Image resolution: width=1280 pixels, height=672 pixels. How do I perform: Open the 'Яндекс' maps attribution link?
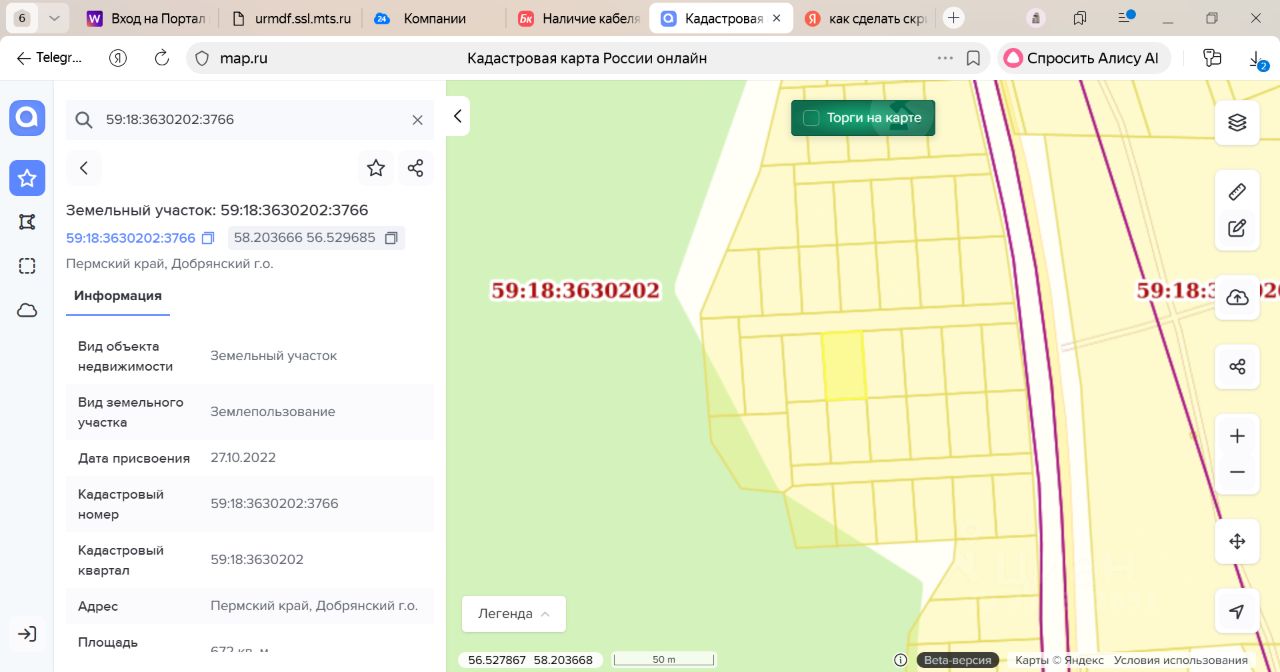click(1082, 660)
